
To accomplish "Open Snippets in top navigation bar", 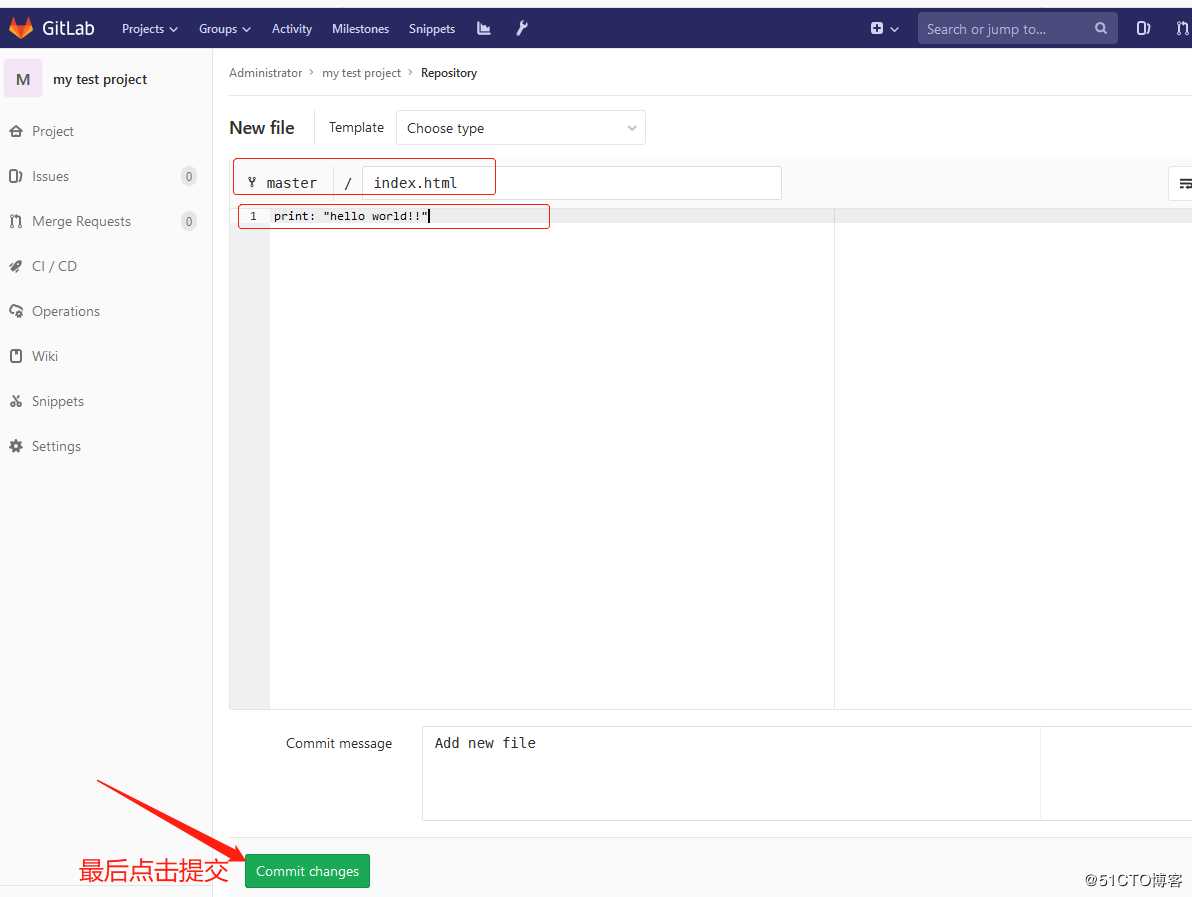I will click(432, 29).
